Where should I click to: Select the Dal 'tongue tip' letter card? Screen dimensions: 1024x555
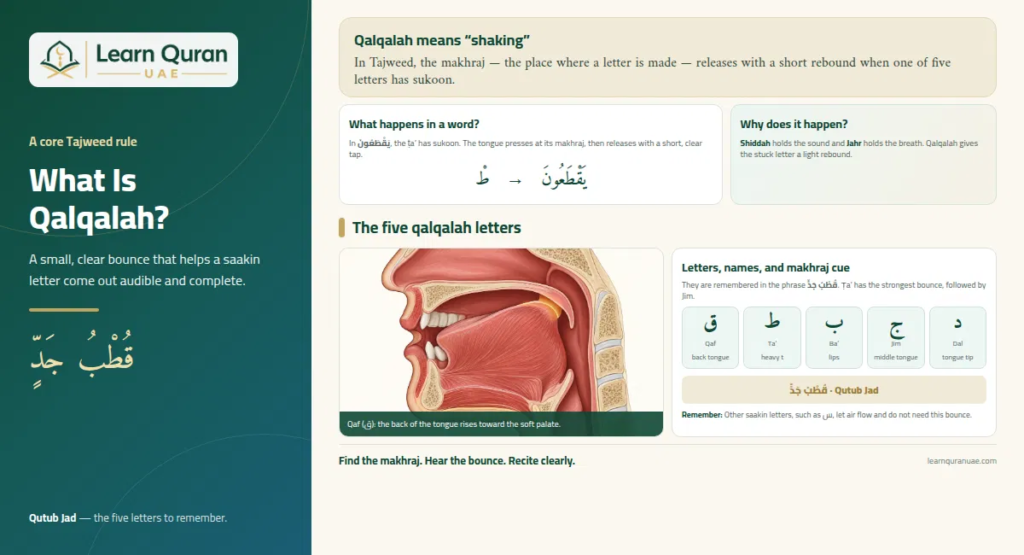(x=957, y=338)
